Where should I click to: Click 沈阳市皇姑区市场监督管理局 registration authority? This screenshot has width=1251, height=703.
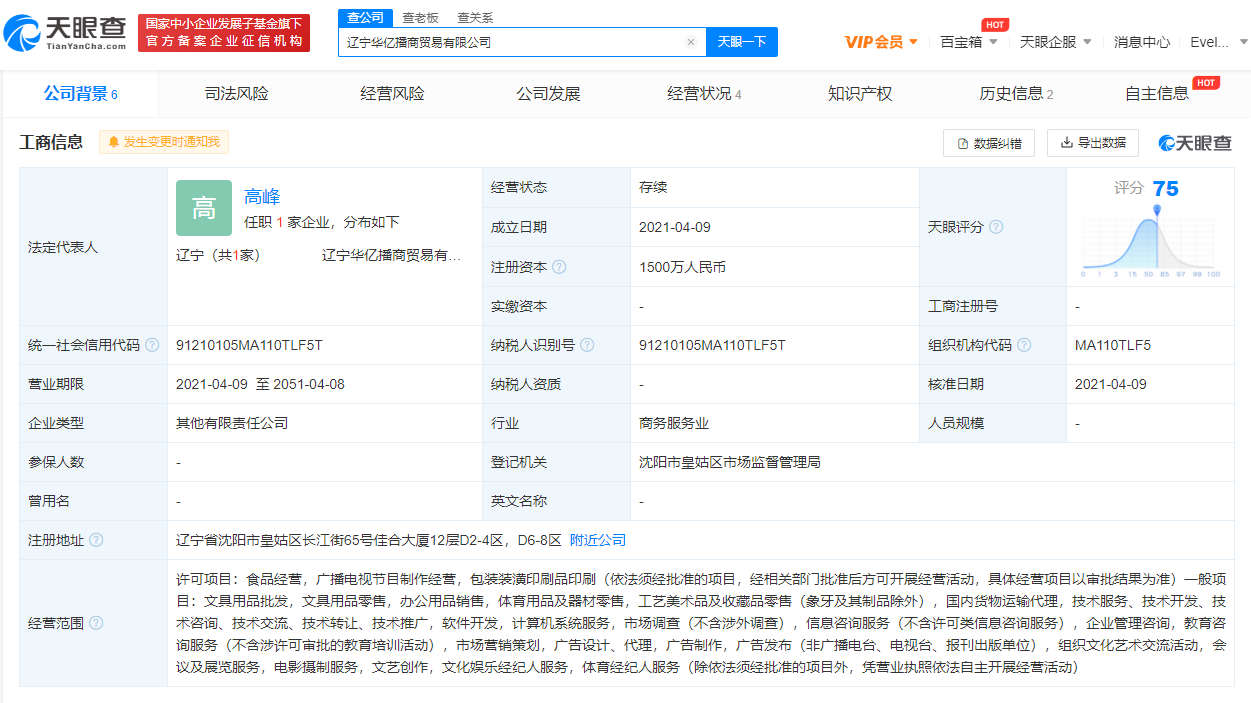point(730,462)
